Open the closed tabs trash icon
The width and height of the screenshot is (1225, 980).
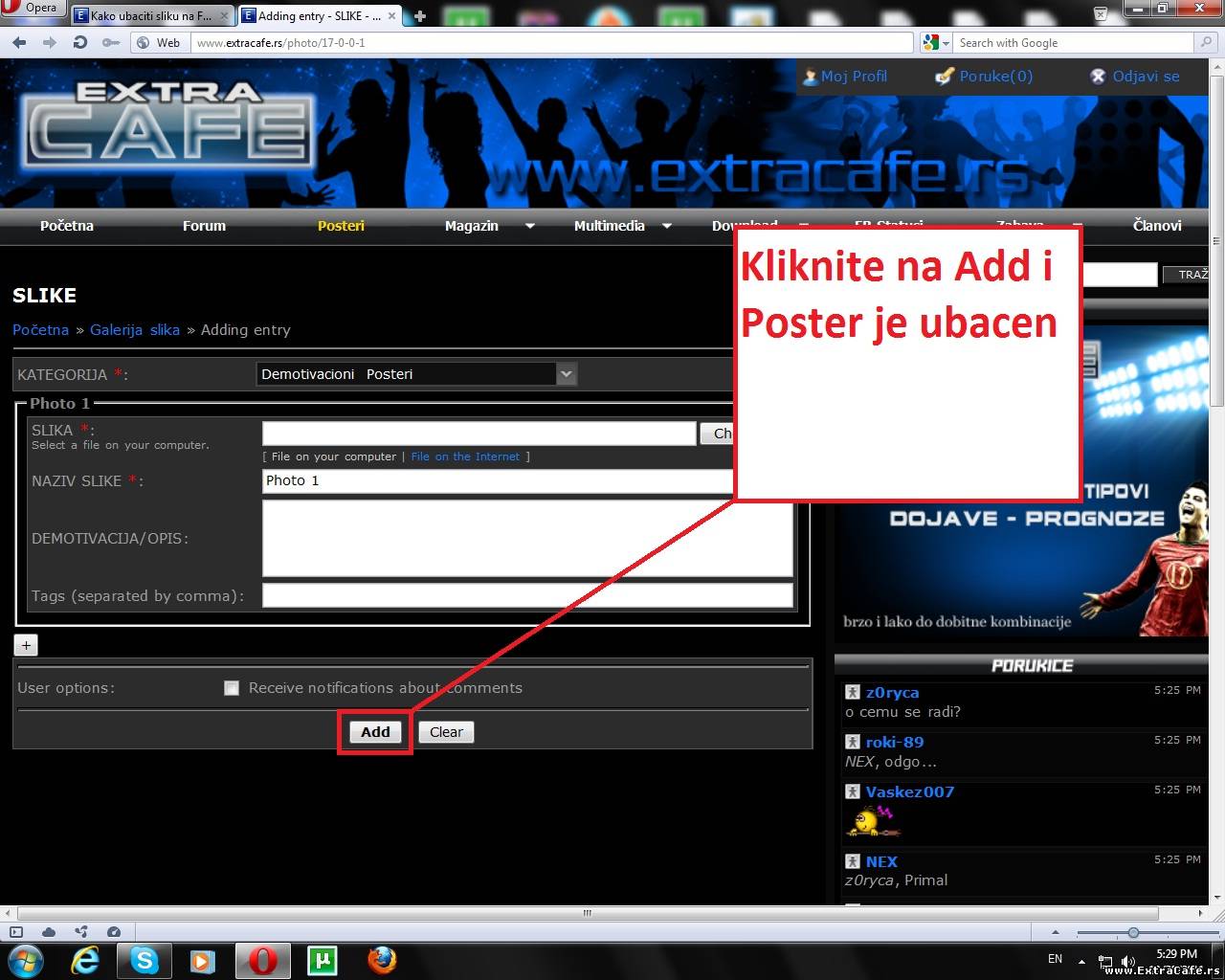coord(1102,13)
